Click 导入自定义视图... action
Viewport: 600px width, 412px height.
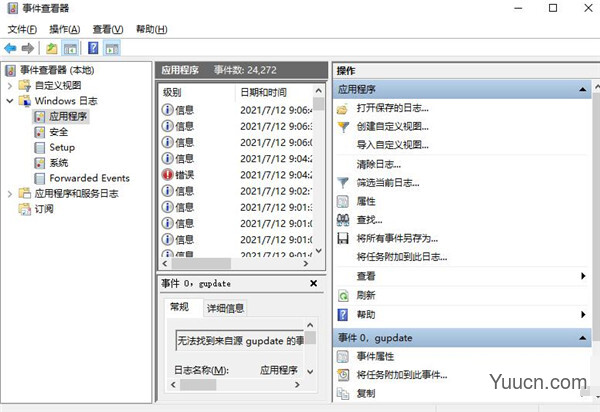tap(393, 145)
